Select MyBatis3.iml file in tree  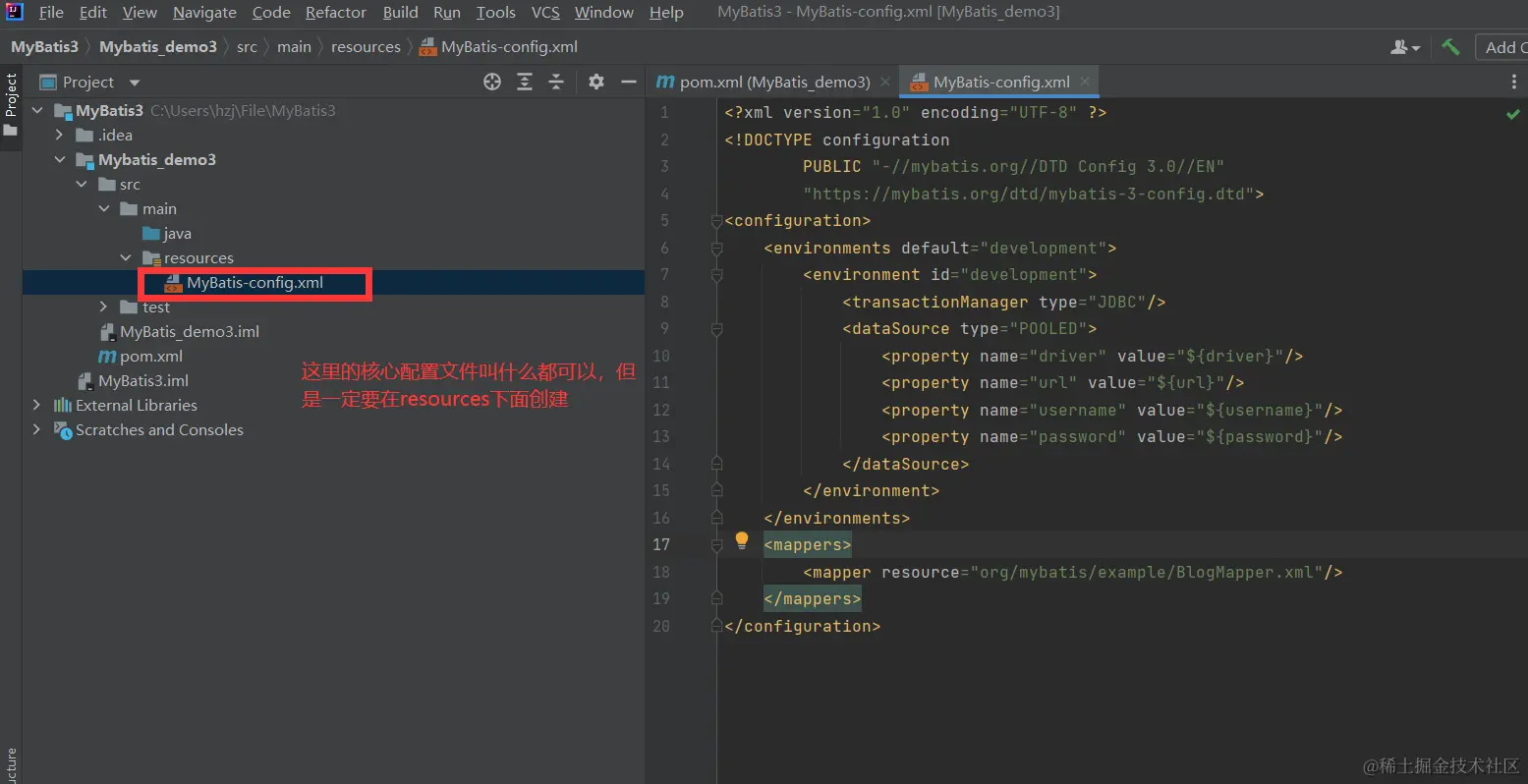pos(135,380)
